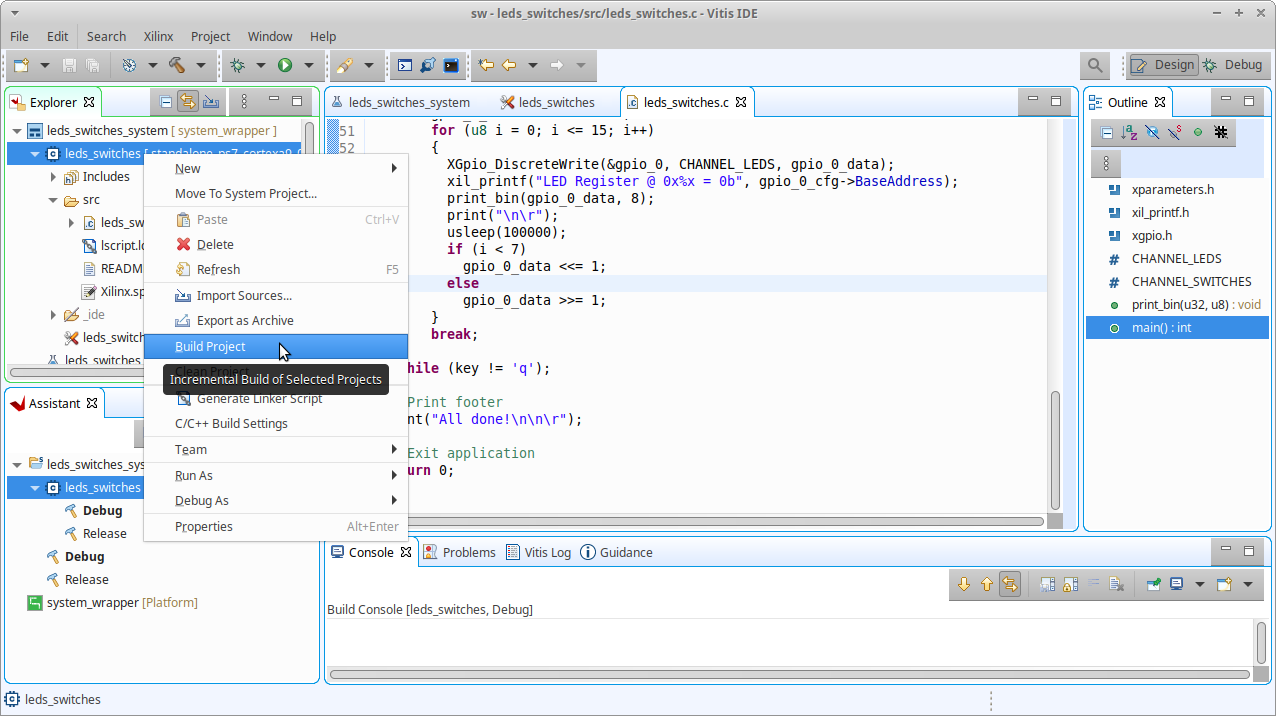Clear the console output

[1117, 584]
